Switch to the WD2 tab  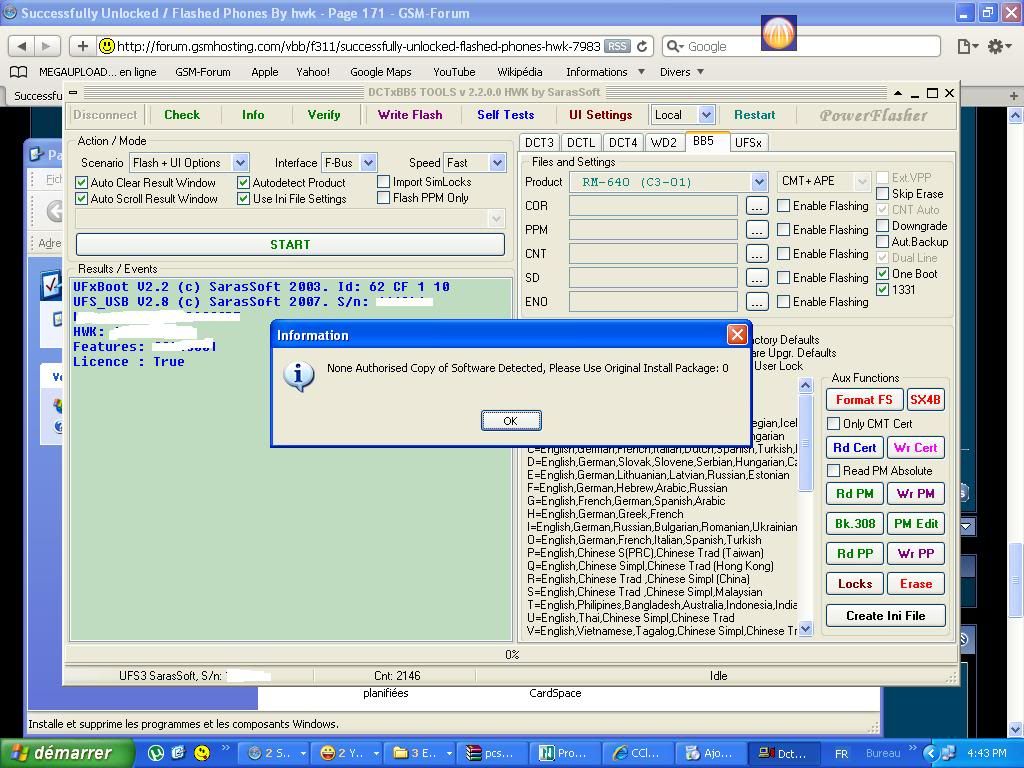[x=664, y=142]
